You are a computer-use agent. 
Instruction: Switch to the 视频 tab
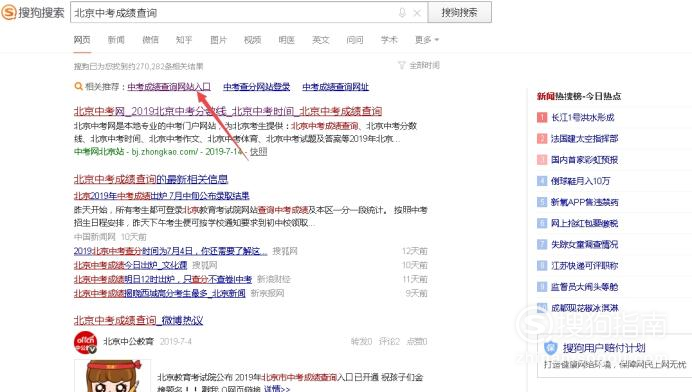[x=252, y=40]
